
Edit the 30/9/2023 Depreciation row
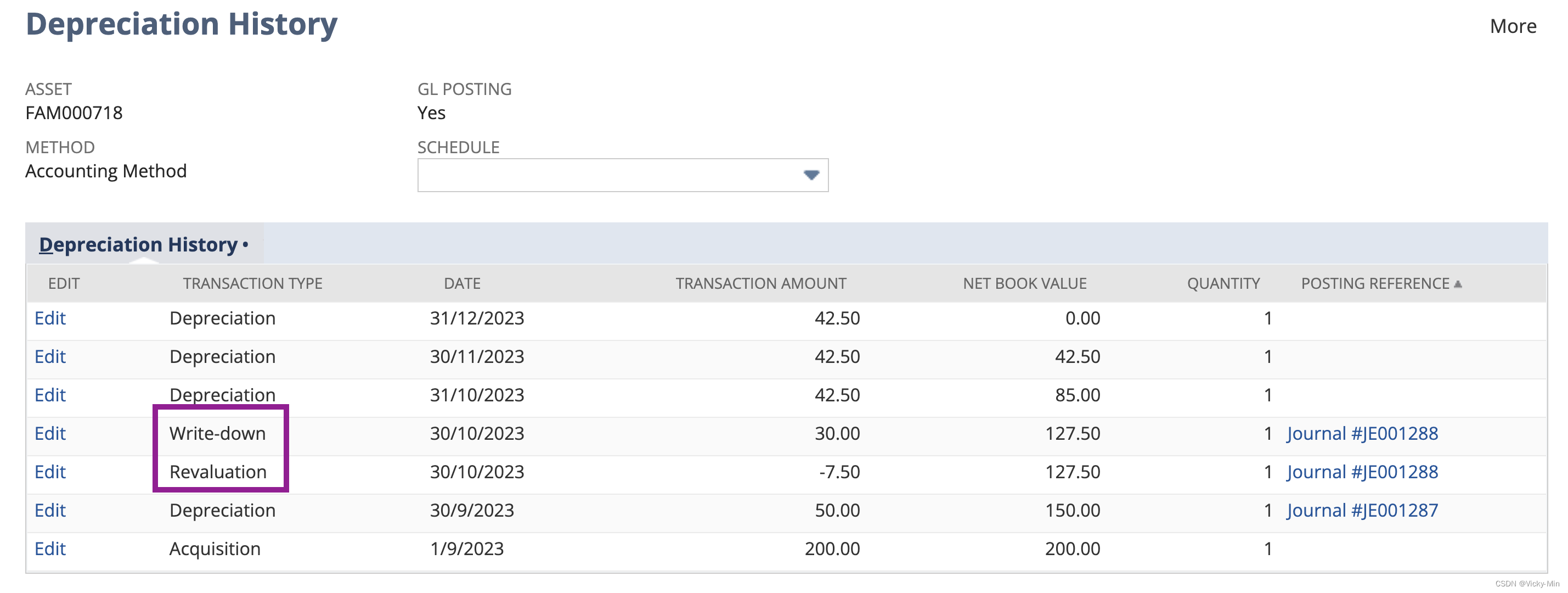50,510
